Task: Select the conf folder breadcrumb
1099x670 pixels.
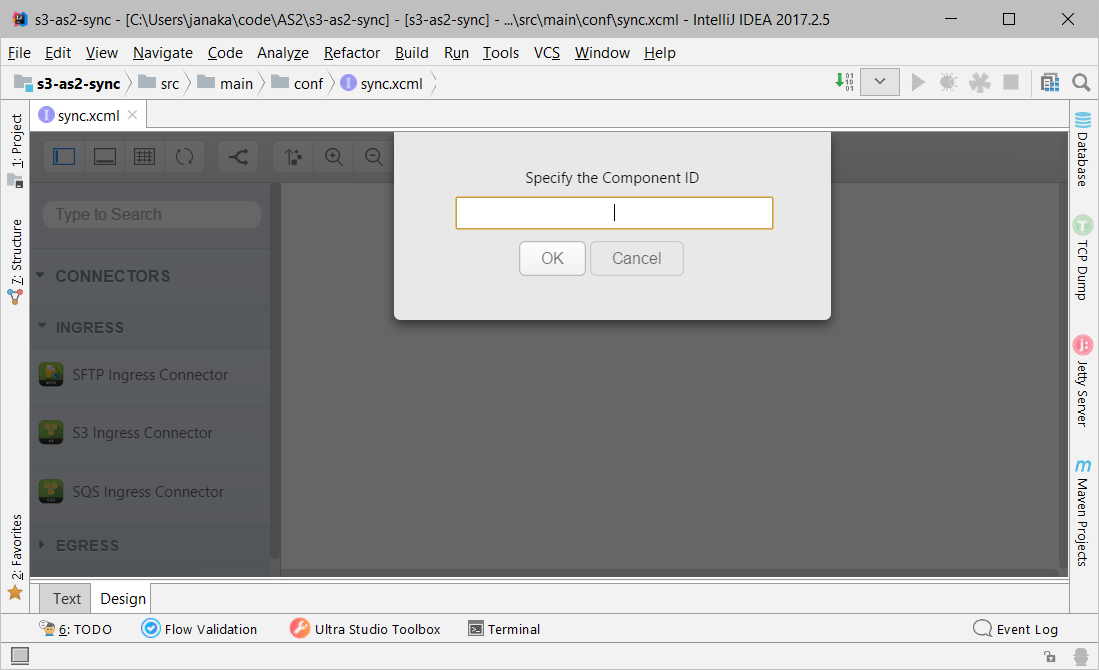Action: (297, 83)
